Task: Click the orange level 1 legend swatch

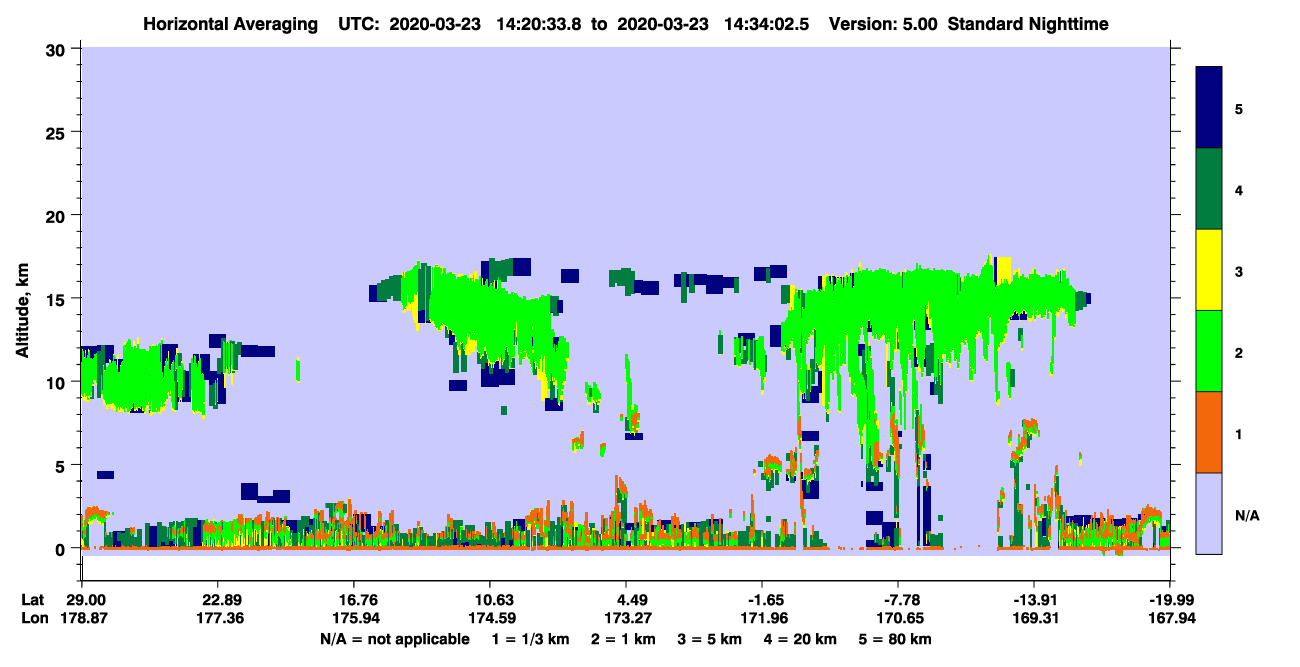Action: tap(1210, 432)
